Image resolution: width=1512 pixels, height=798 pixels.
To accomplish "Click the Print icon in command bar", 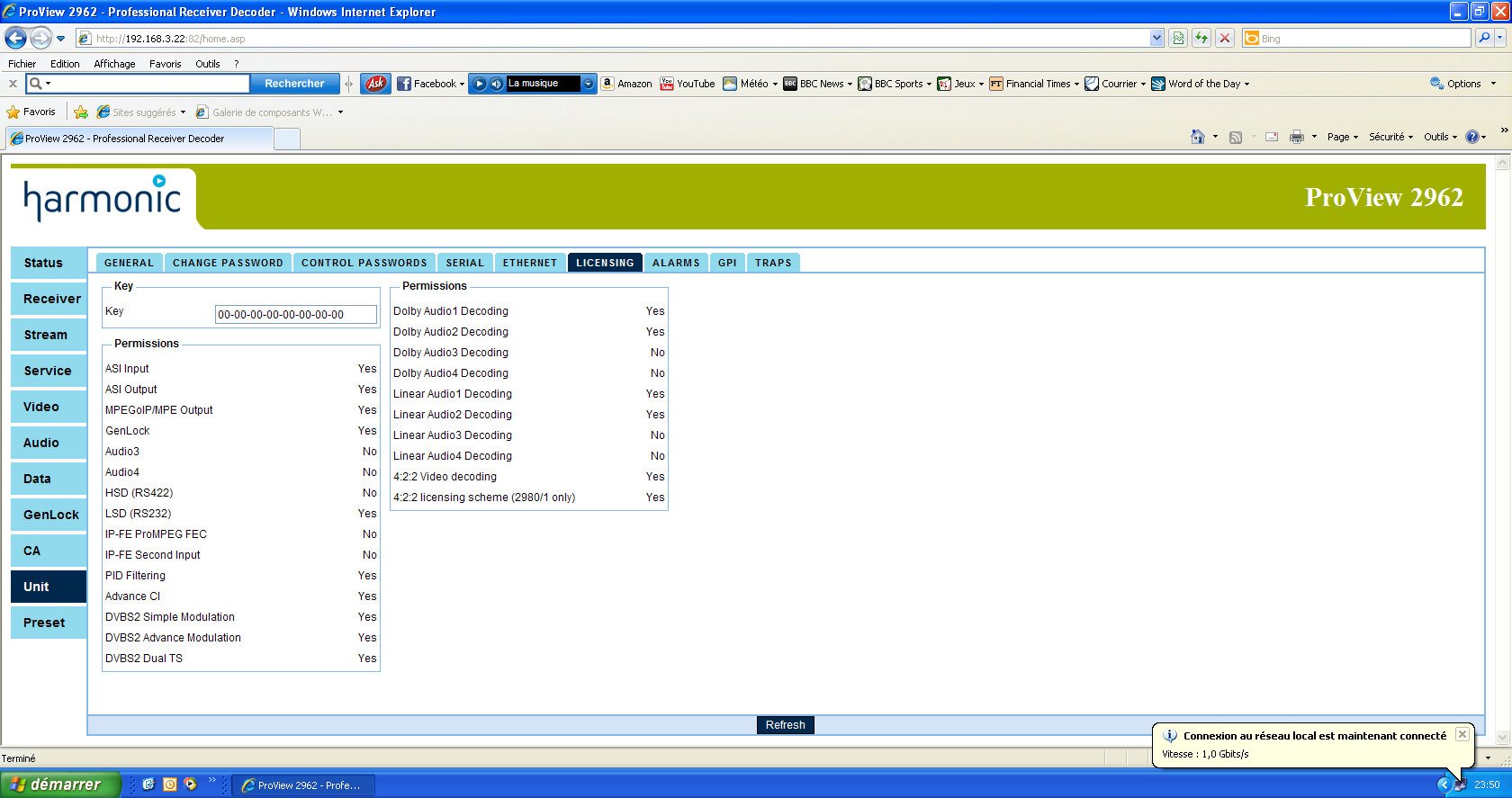I will (1297, 137).
